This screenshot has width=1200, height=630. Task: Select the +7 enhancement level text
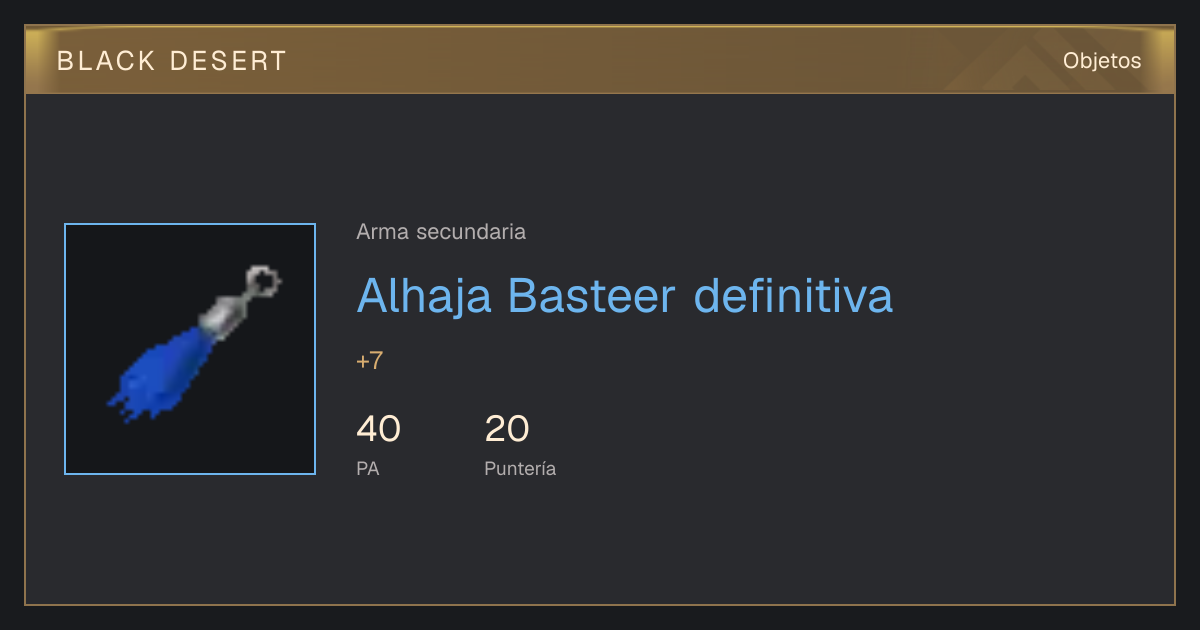click(x=369, y=361)
